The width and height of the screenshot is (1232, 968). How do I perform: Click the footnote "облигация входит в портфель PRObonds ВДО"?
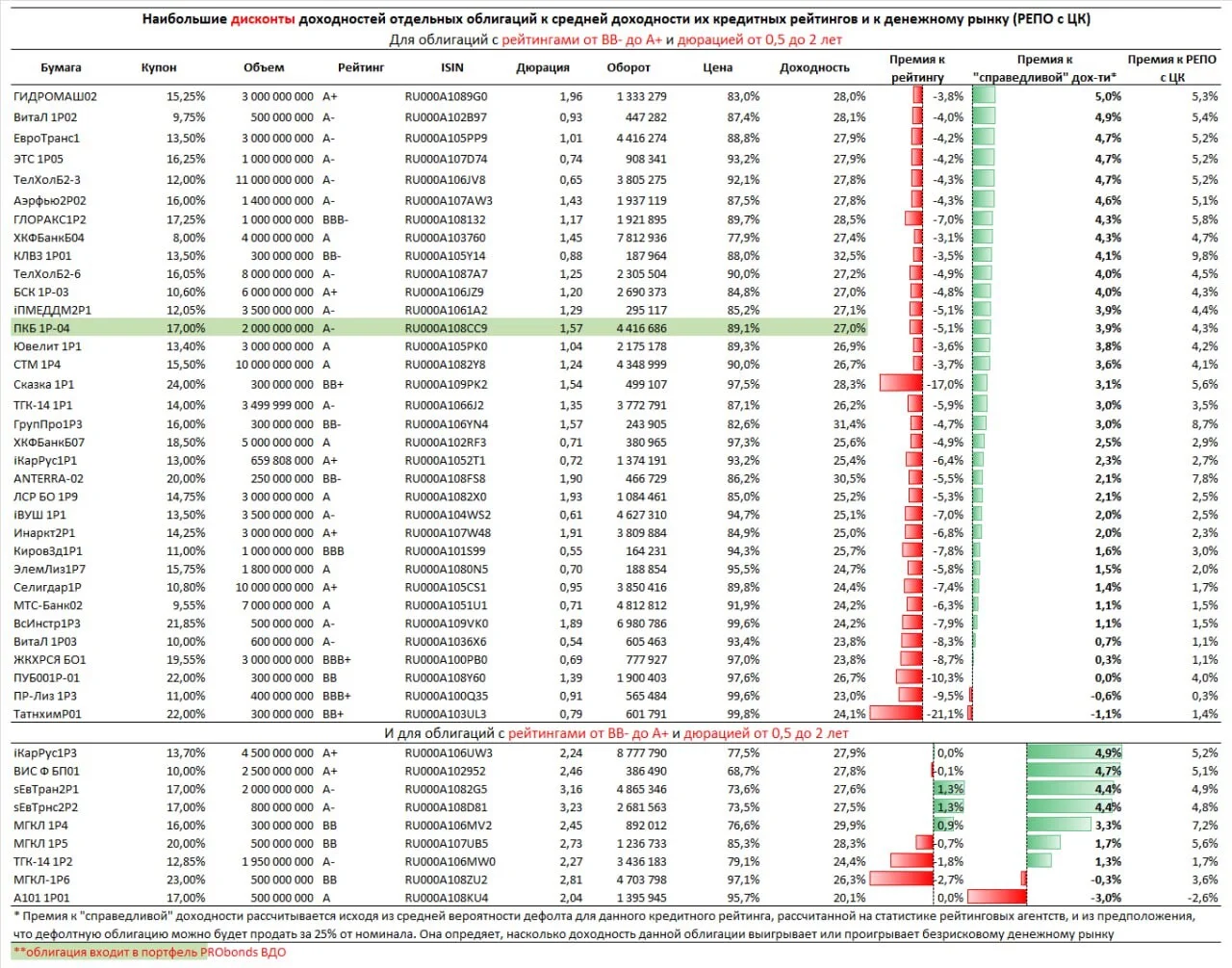[155, 954]
